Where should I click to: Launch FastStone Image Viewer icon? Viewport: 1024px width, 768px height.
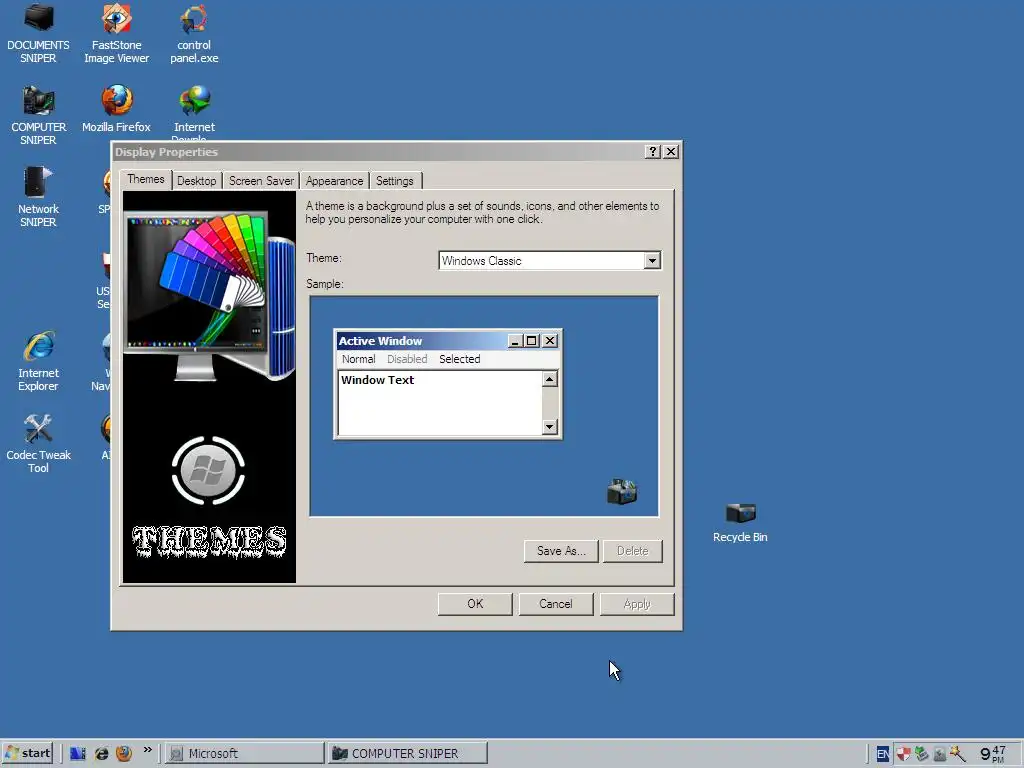tap(116, 33)
